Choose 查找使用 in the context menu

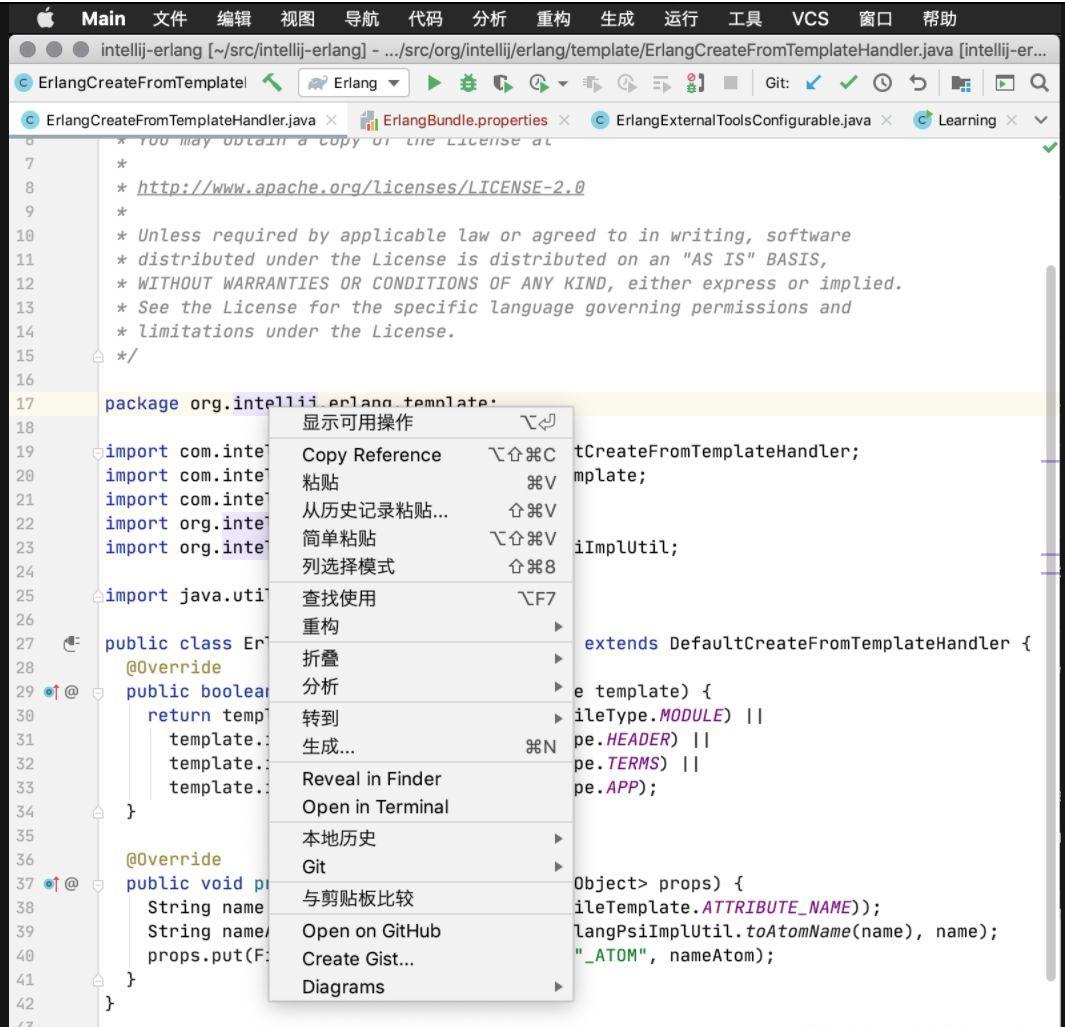421,598
